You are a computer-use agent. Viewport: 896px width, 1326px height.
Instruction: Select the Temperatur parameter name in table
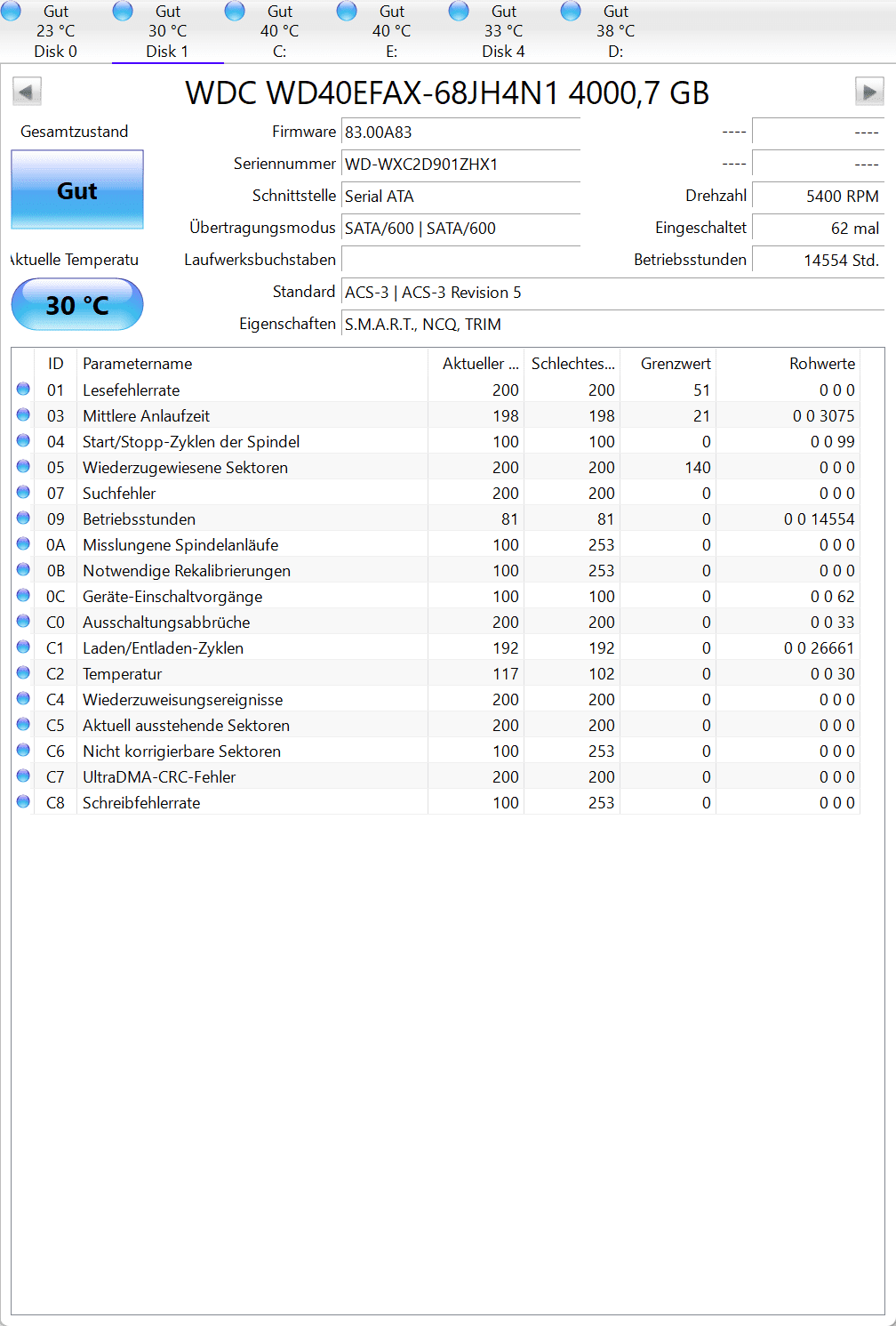(x=123, y=674)
